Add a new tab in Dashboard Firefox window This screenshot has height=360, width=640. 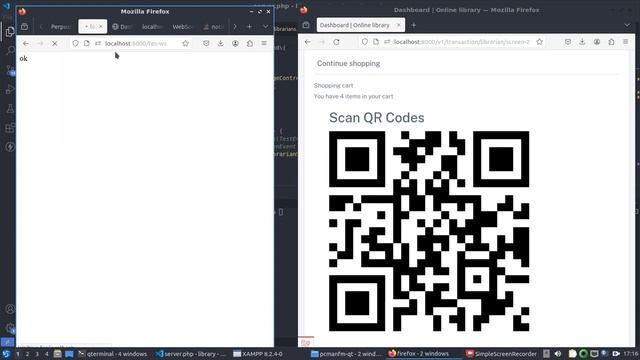pyautogui.click(x=413, y=25)
